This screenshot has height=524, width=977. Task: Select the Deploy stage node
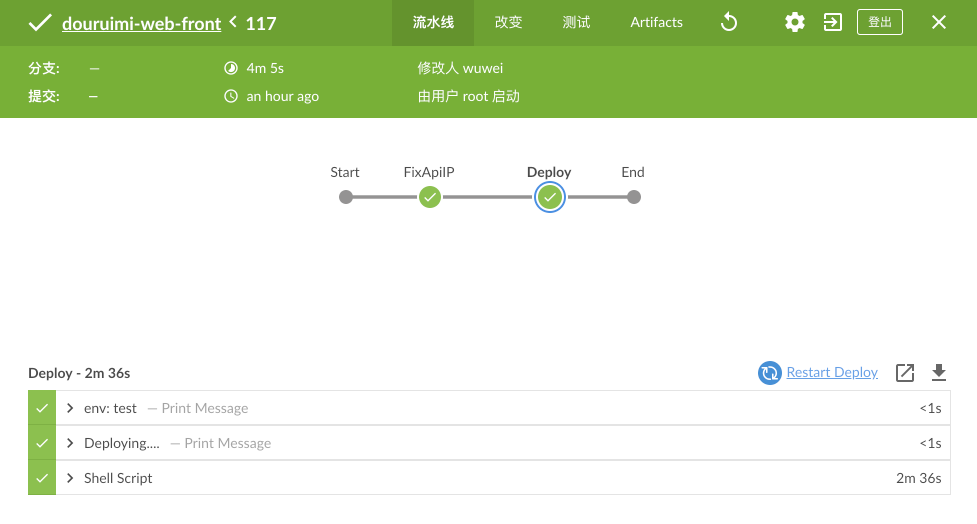(550, 197)
